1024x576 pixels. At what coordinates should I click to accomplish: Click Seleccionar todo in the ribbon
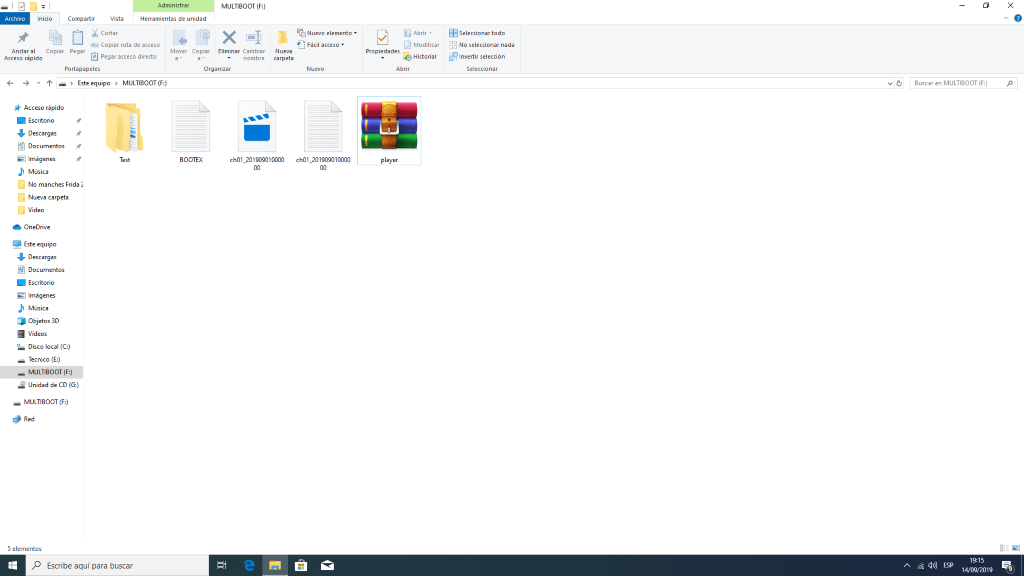pos(480,33)
